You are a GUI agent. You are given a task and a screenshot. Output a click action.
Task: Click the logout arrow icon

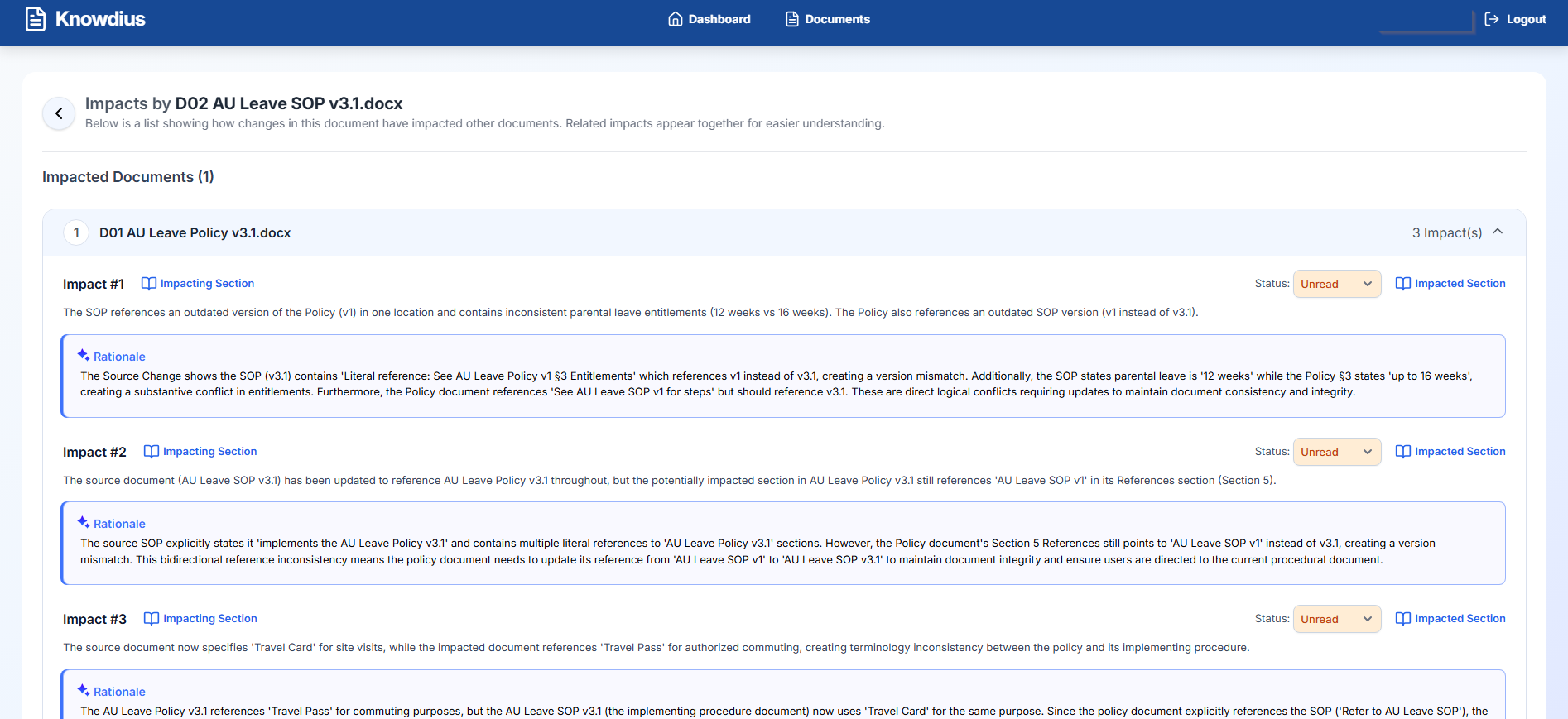click(x=1492, y=19)
